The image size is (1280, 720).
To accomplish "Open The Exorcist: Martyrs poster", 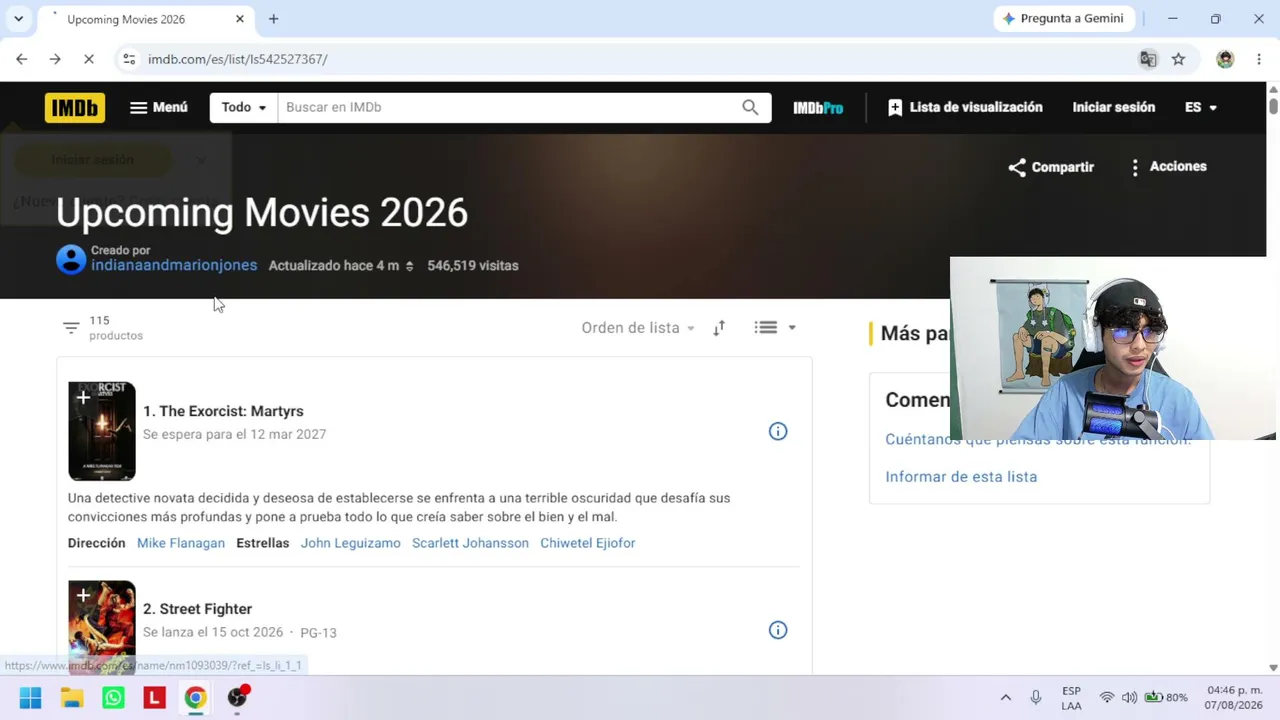I will coord(102,431).
